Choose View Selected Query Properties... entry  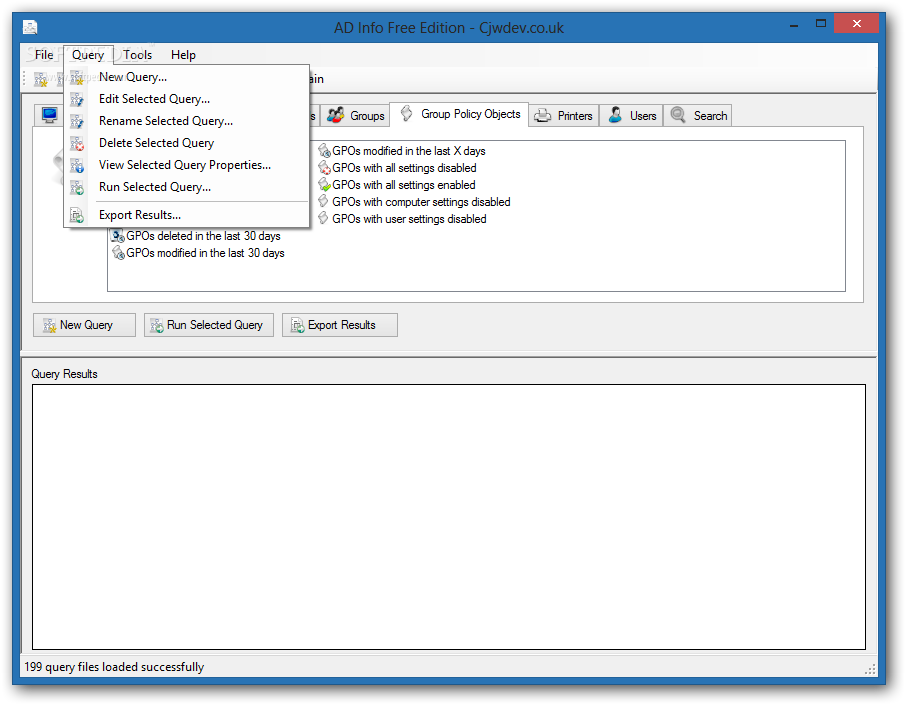pos(187,165)
